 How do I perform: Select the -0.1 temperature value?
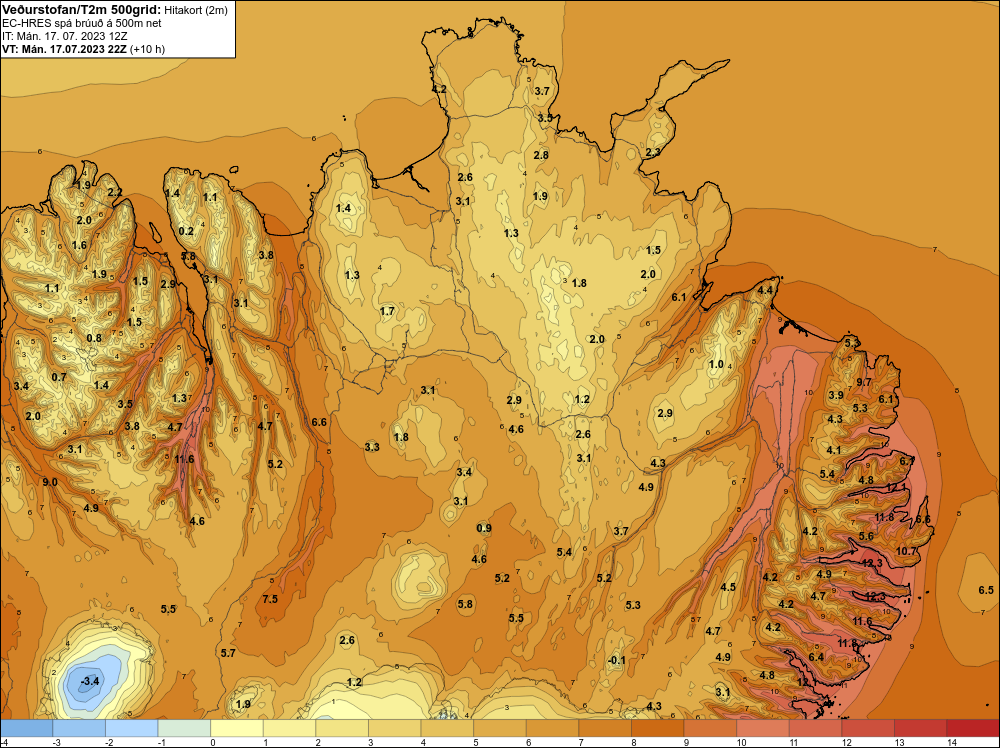(x=617, y=660)
